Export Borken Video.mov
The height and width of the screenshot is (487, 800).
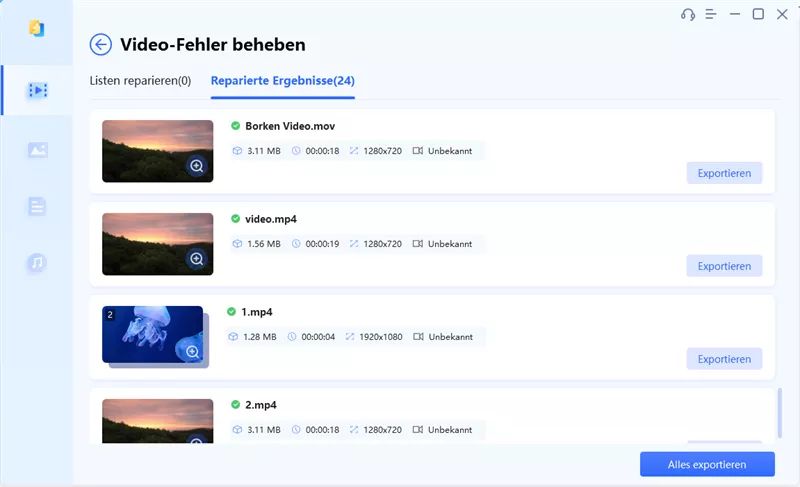click(724, 173)
